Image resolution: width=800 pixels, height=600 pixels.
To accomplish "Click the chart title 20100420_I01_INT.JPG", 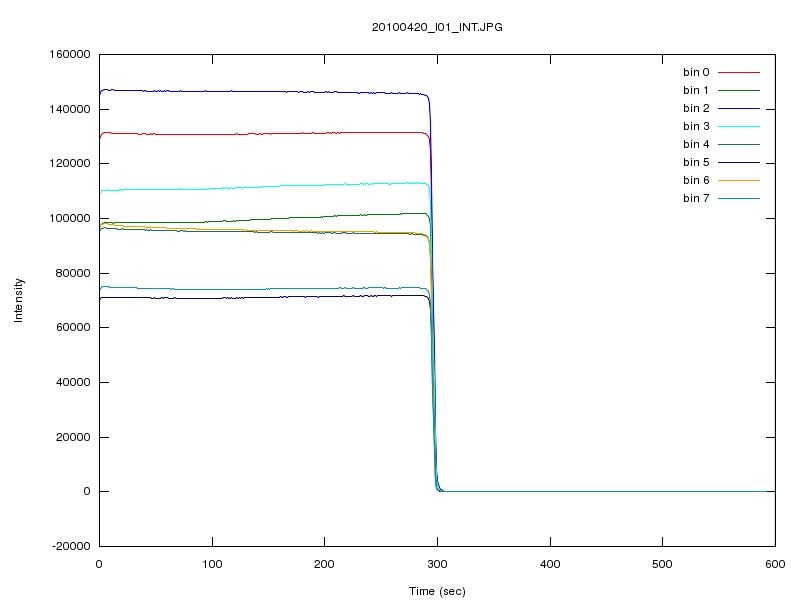I will [x=437, y=27].
